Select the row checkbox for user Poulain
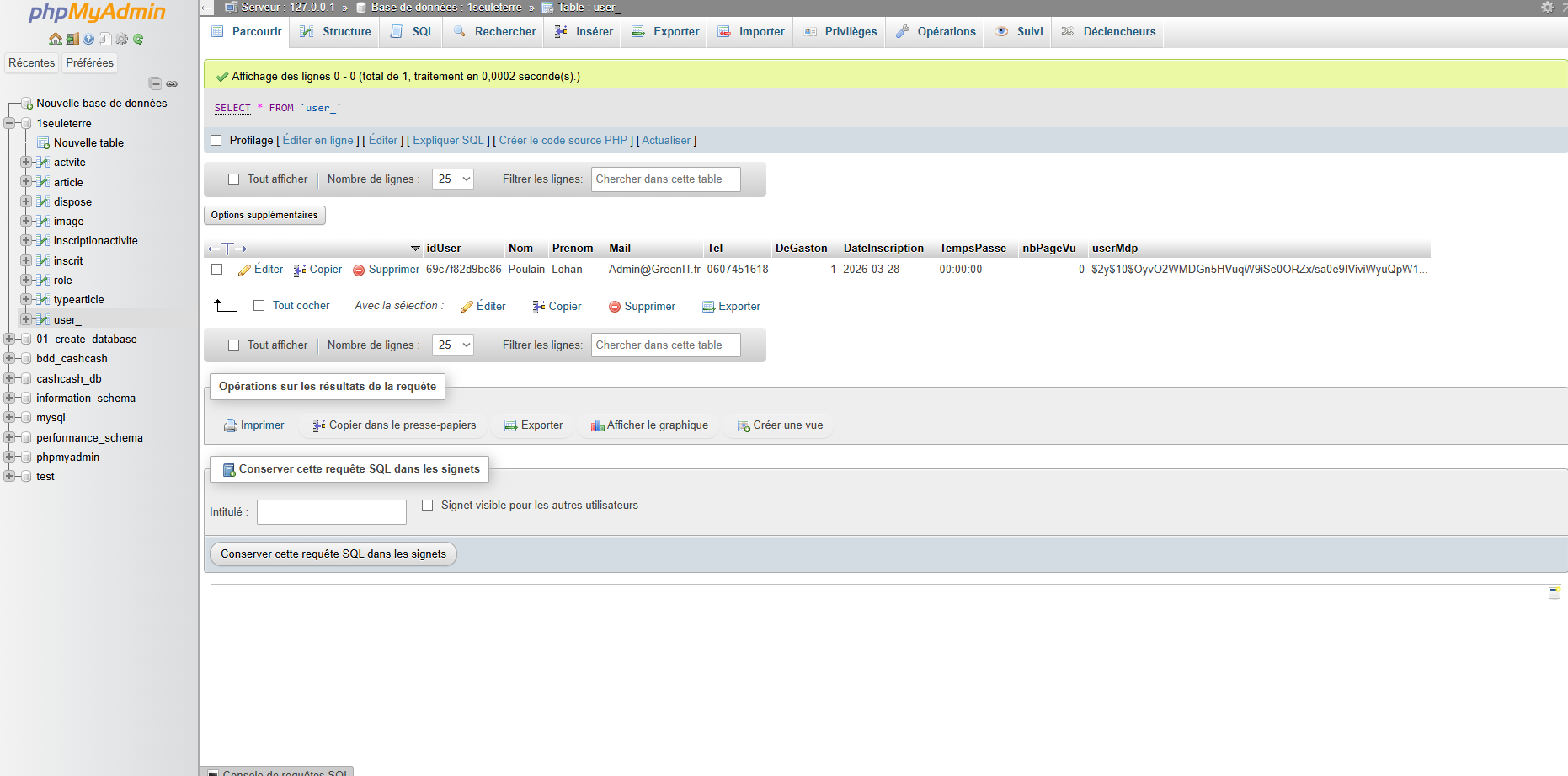Image resolution: width=1568 pixels, height=776 pixels. 217,270
